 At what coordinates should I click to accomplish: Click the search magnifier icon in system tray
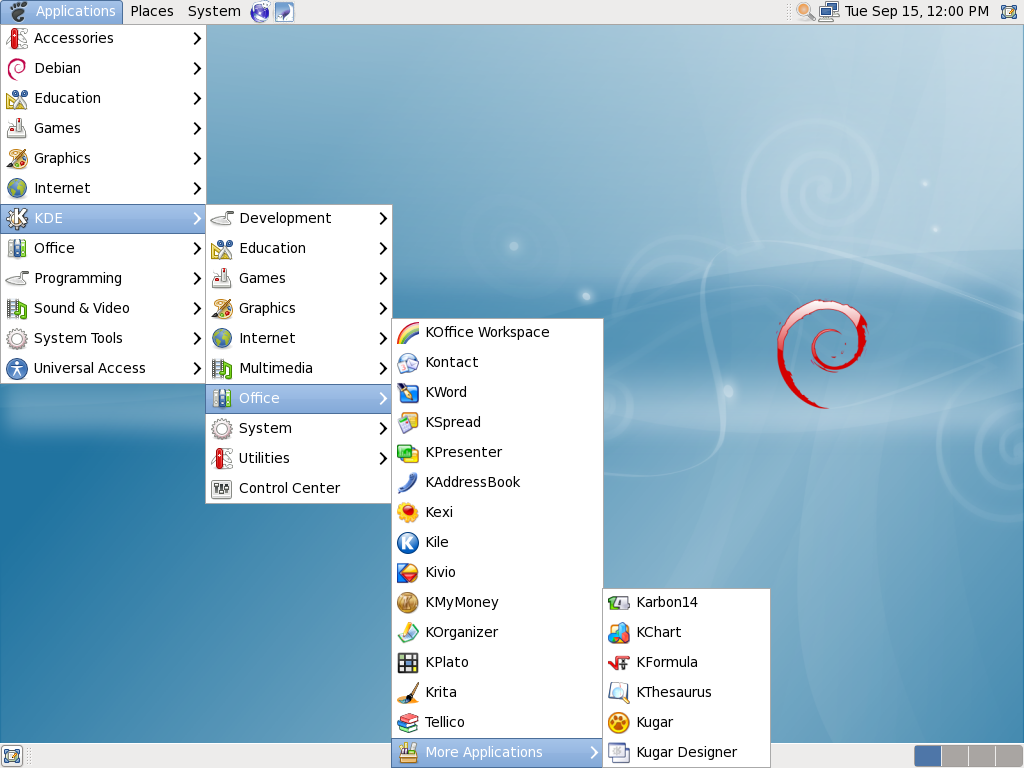pyautogui.click(x=805, y=11)
